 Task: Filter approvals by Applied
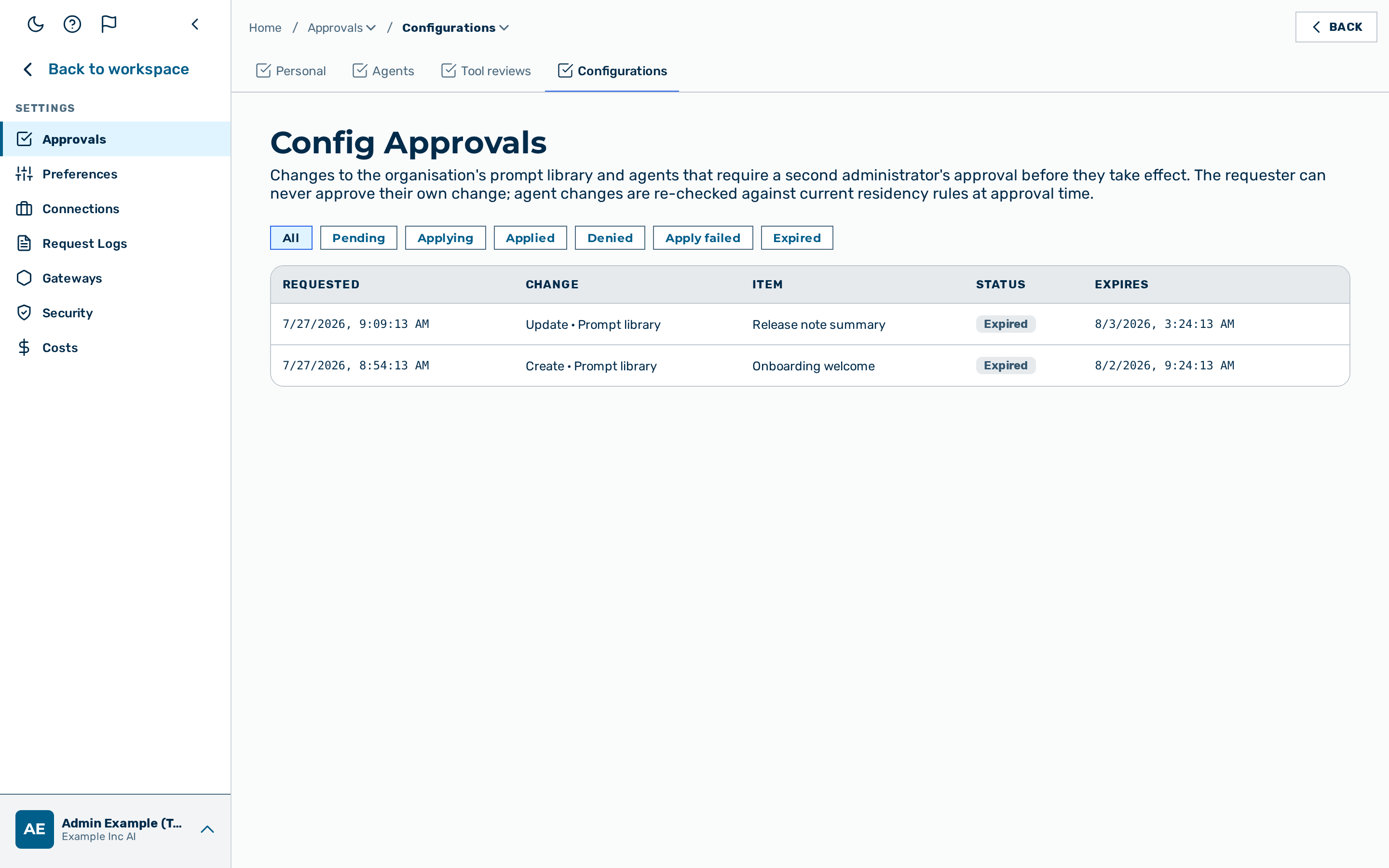[x=531, y=238]
